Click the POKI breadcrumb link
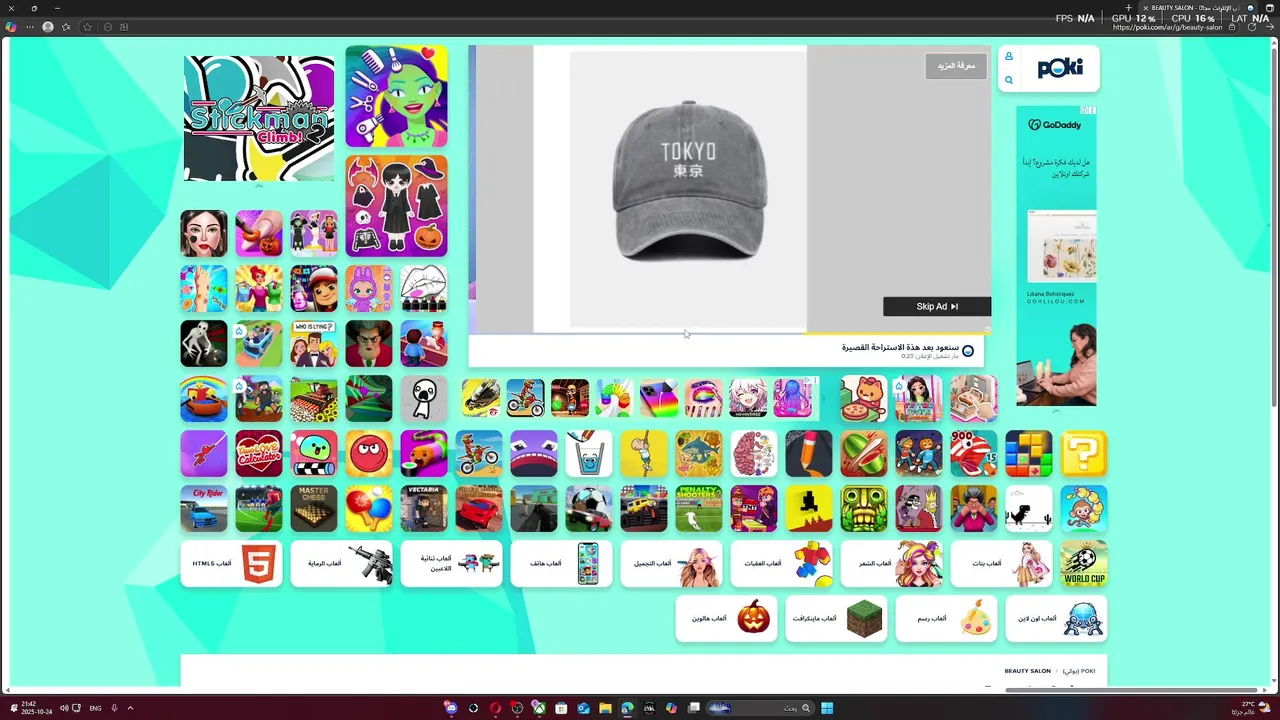Screen dimensions: 1280x720 click(x=1079, y=671)
